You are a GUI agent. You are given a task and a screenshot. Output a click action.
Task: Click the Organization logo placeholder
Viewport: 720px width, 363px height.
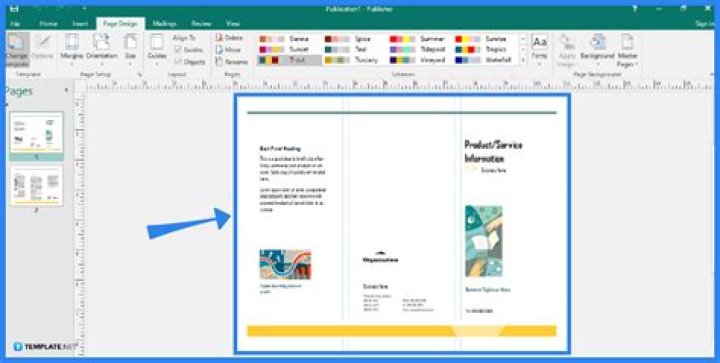click(380, 257)
